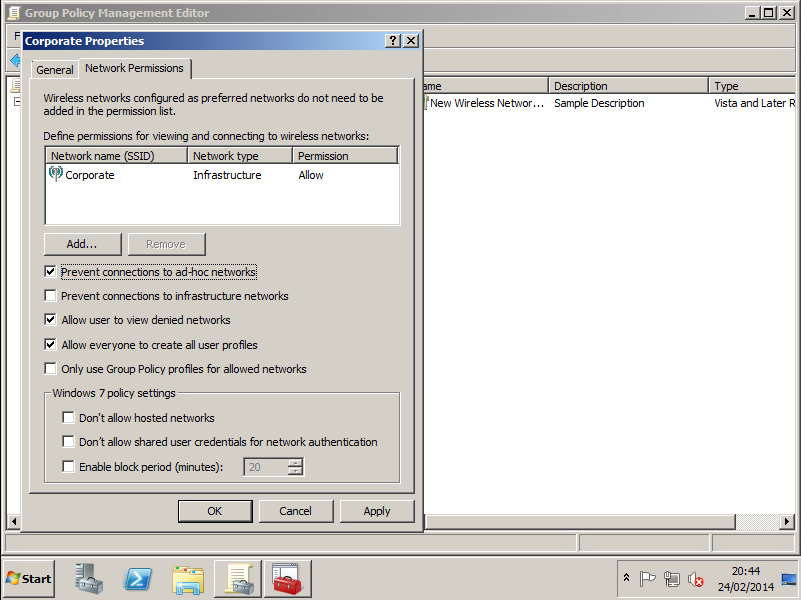This screenshot has width=801, height=600.
Task: Click the help question mark button
Action: click(392, 41)
